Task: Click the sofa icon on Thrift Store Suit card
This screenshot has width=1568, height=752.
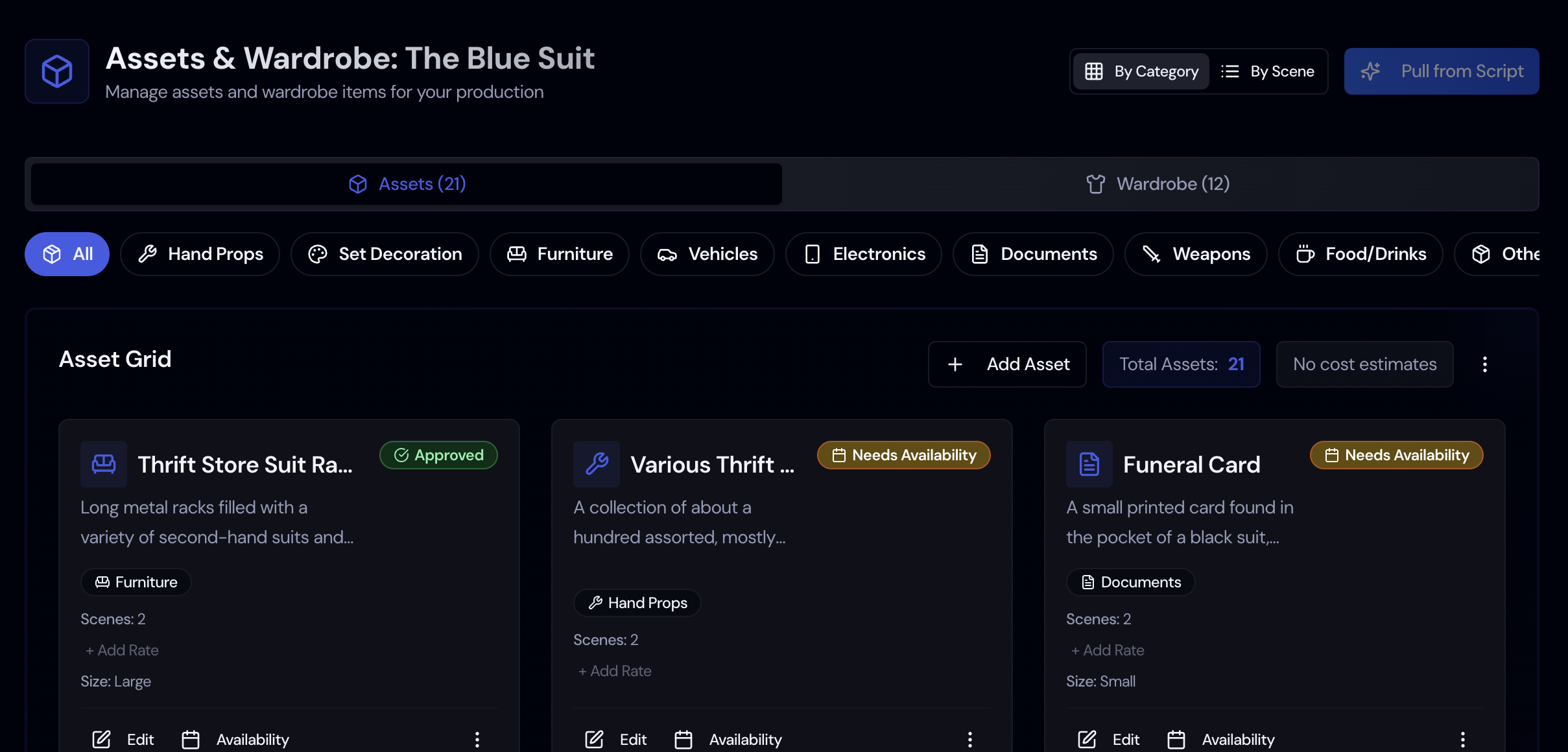Action: (104, 464)
